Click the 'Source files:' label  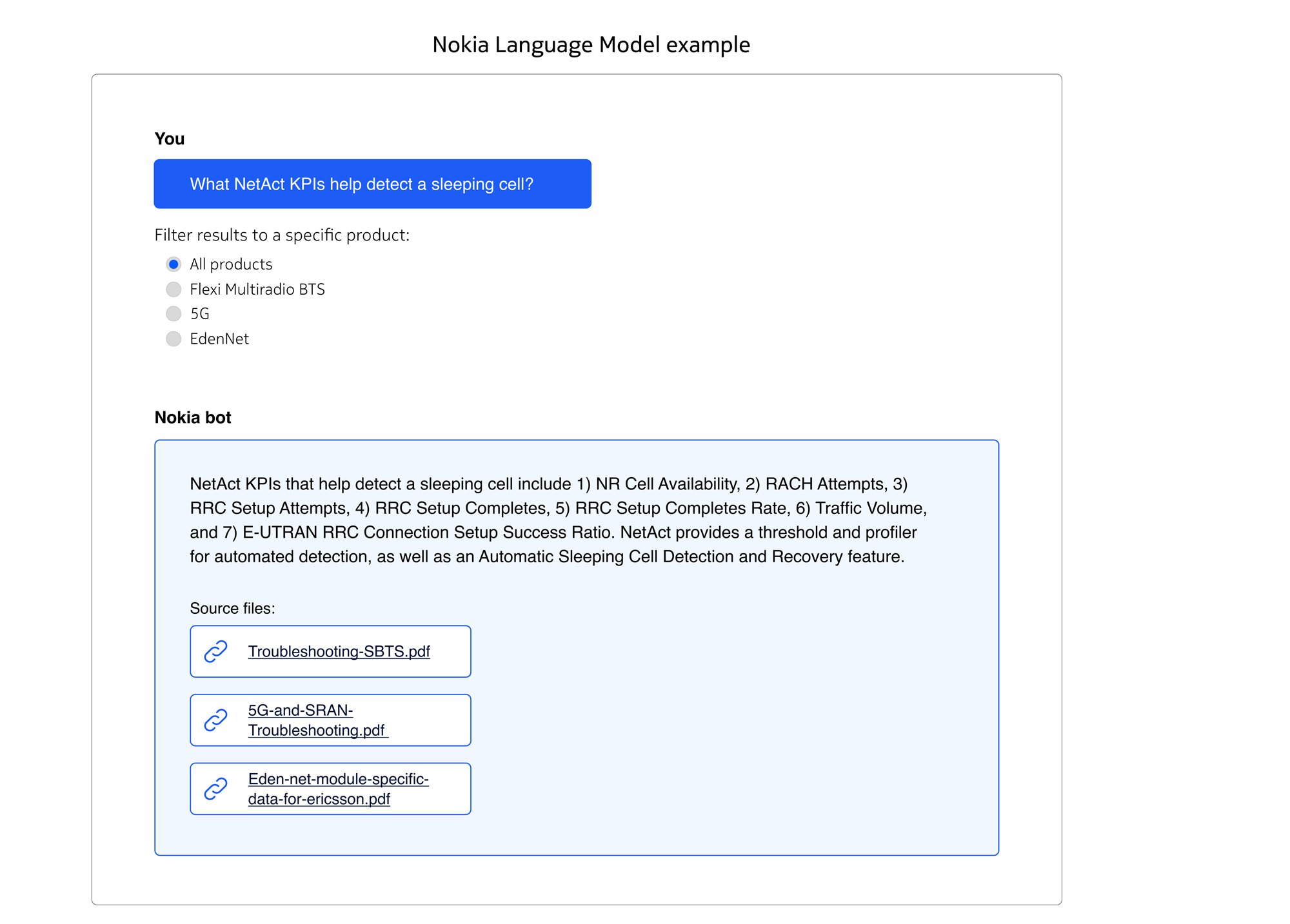pos(232,608)
